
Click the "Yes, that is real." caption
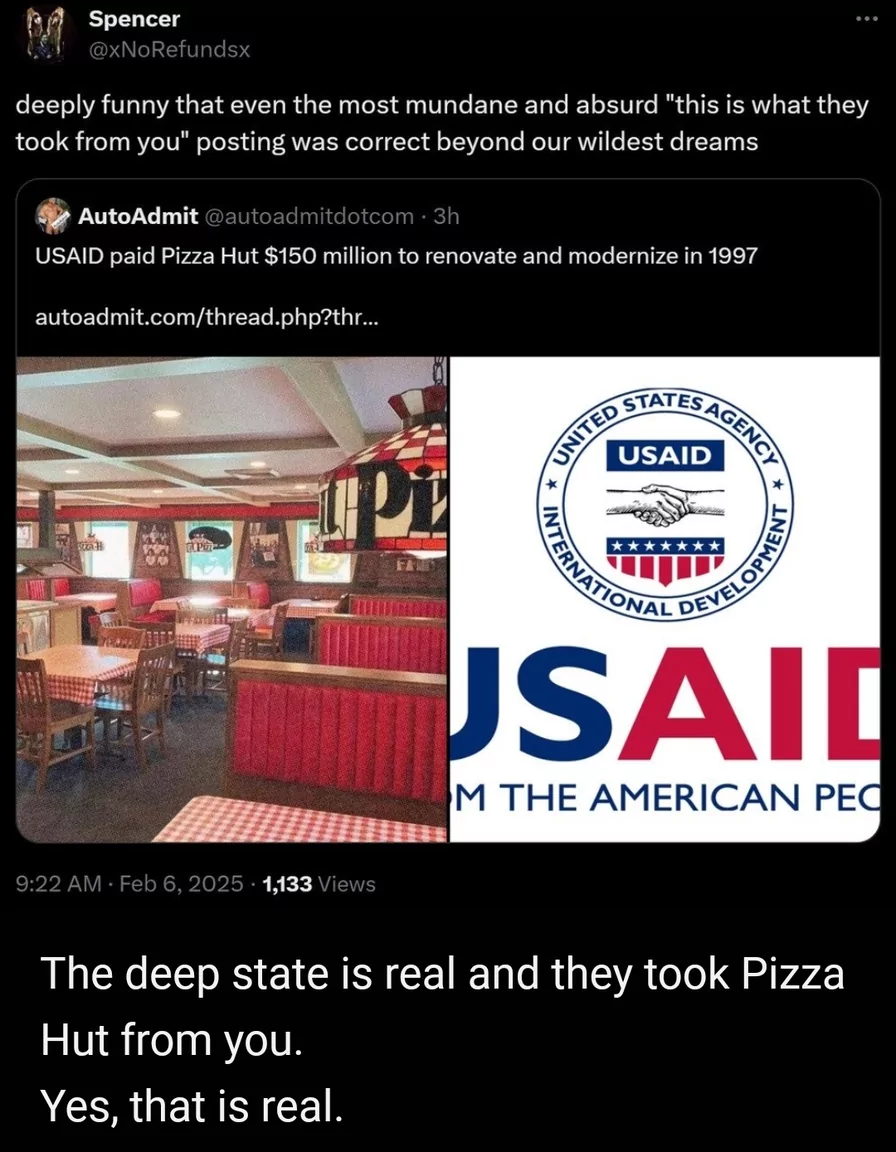point(192,1106)
